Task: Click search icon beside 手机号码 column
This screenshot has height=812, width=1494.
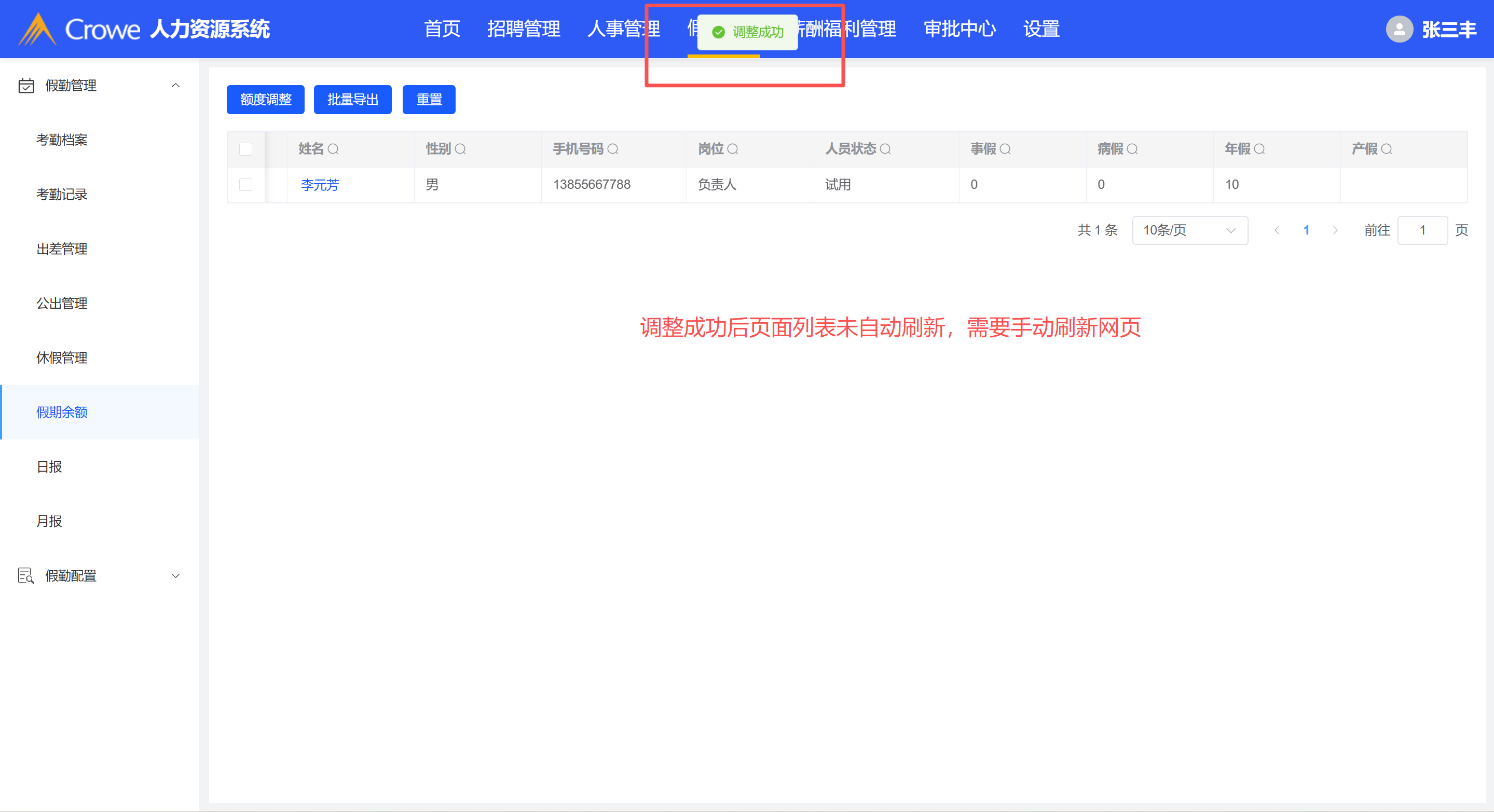Action: 612,149
